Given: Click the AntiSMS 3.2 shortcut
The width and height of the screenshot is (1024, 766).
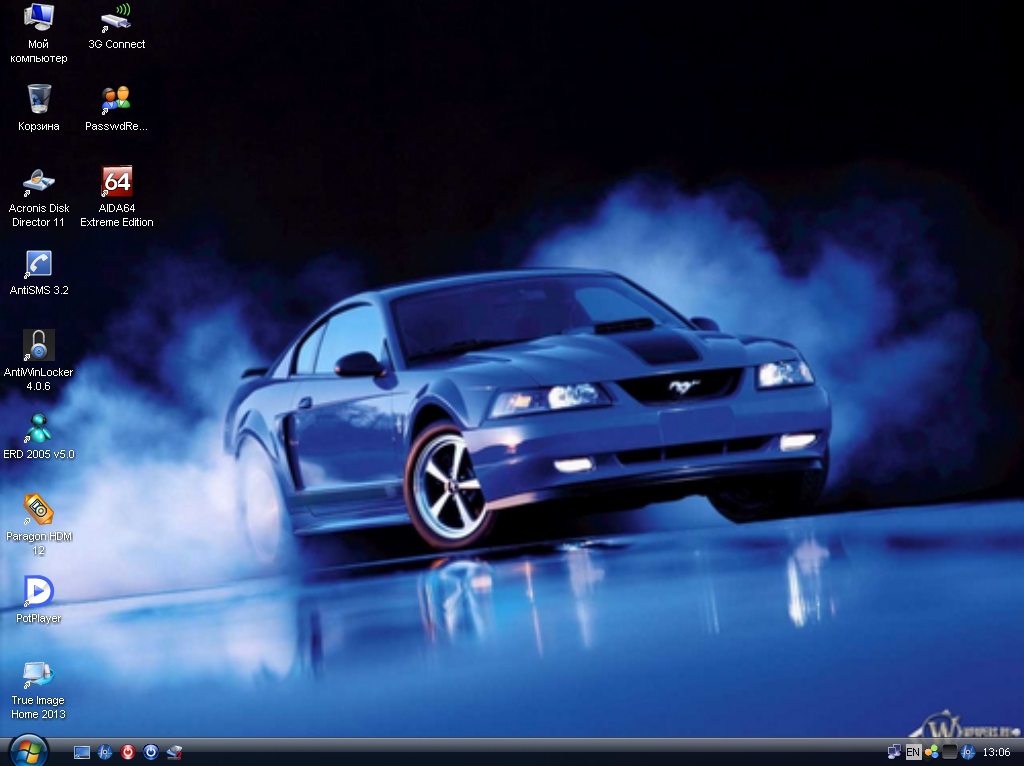Looking at the screenshot, I should [x=39, y=264].
